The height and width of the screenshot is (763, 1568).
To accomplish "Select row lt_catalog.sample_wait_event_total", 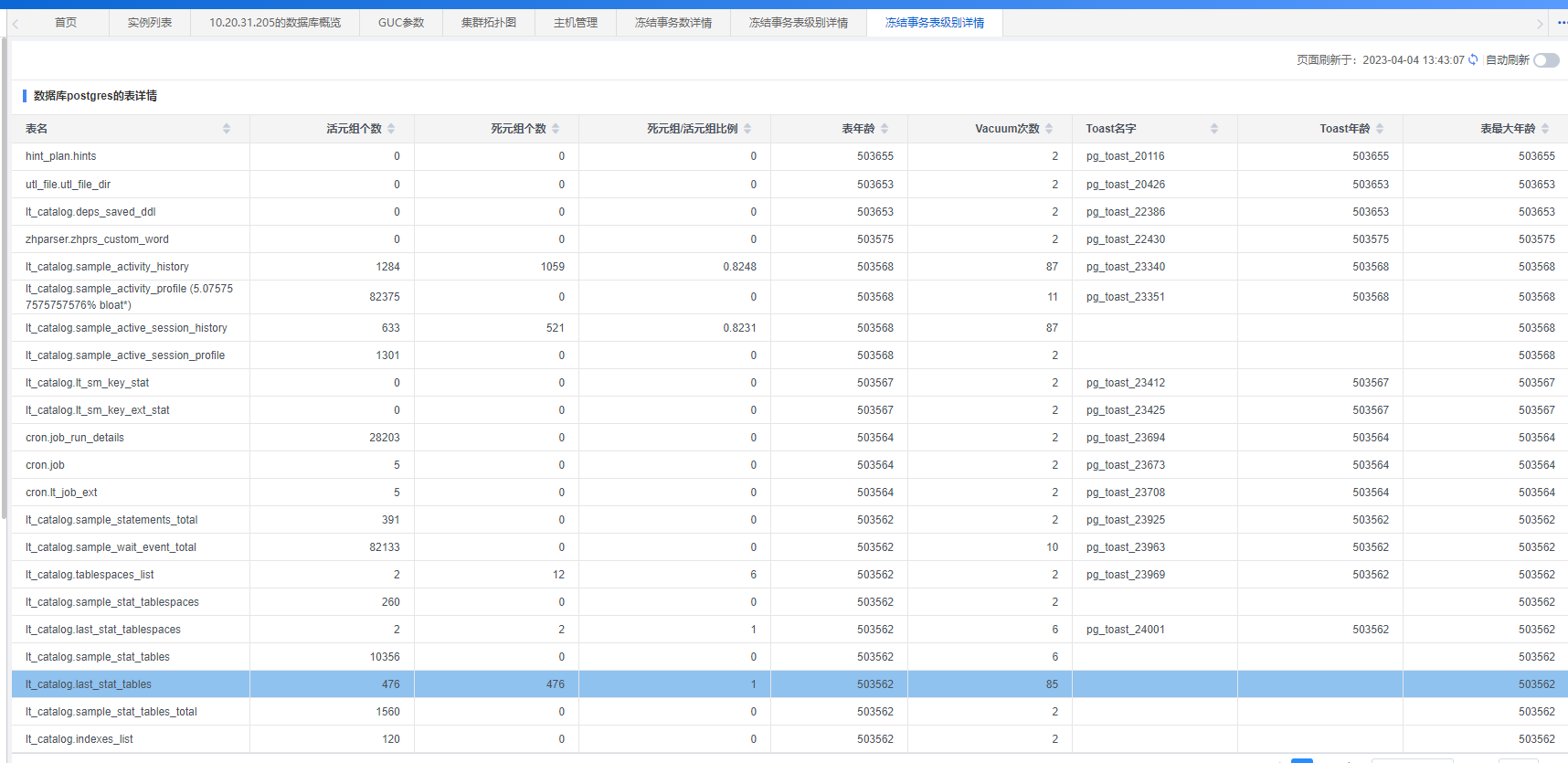I will [789, 547].
